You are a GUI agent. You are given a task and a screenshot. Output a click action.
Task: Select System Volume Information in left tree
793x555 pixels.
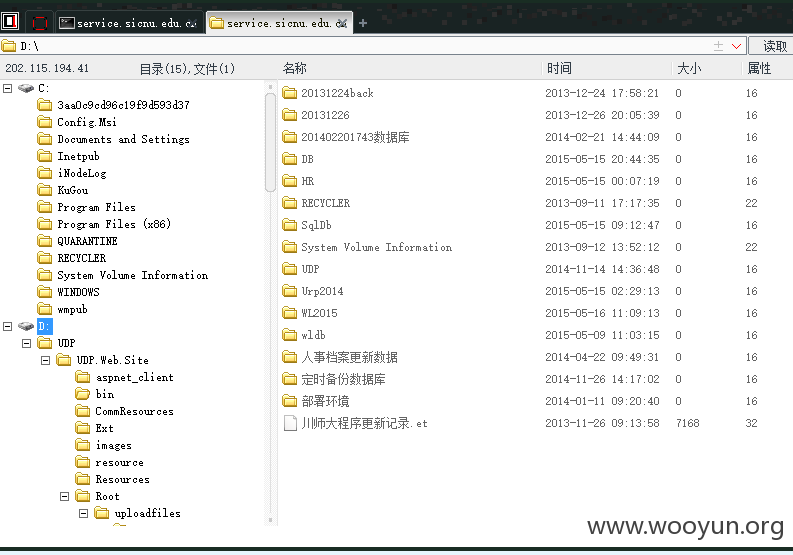click(123, 275)
